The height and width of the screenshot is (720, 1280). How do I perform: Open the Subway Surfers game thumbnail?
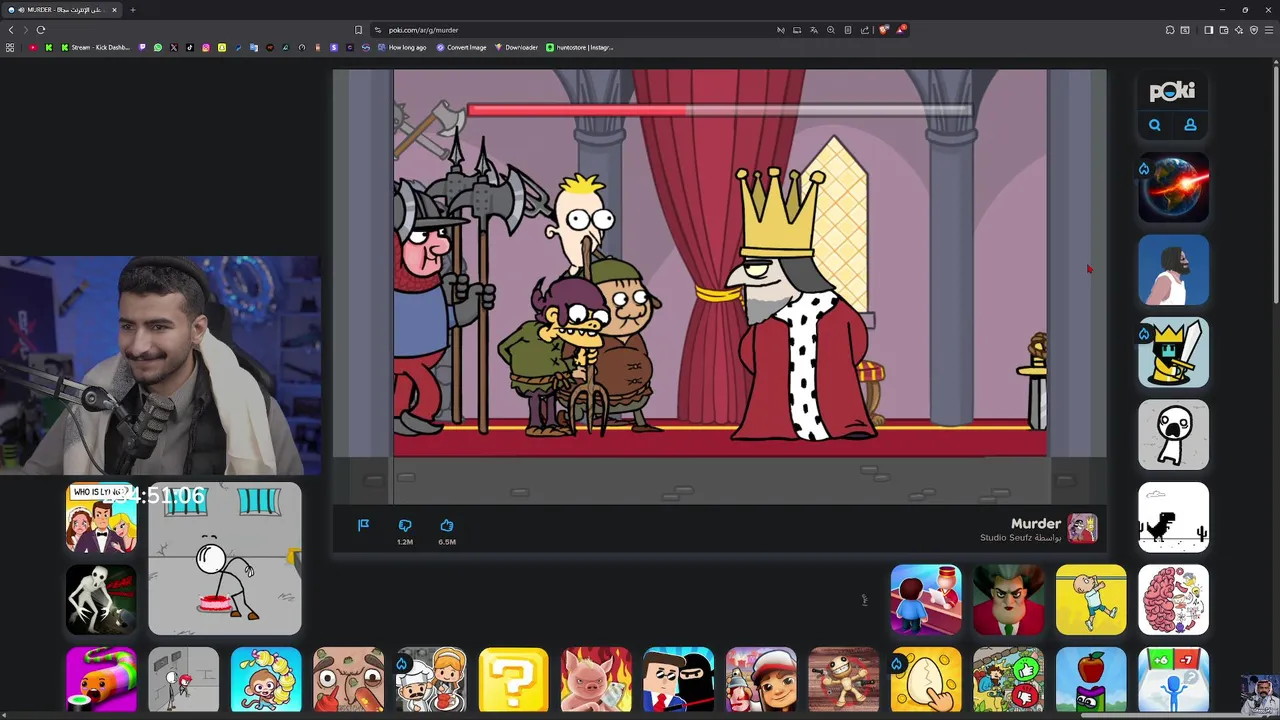tap(761, 680)
